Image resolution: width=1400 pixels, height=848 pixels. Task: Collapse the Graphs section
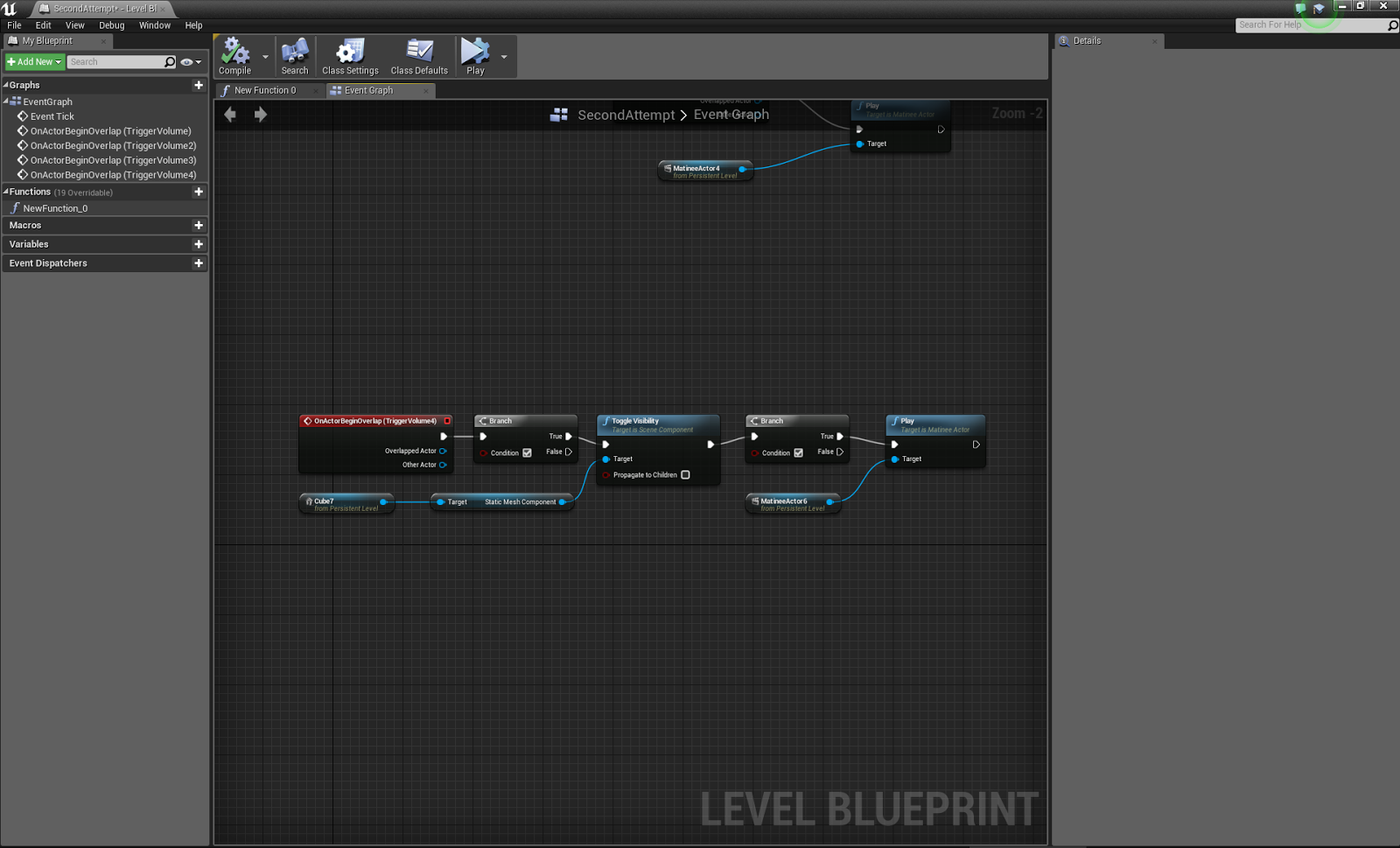[5, 85]
